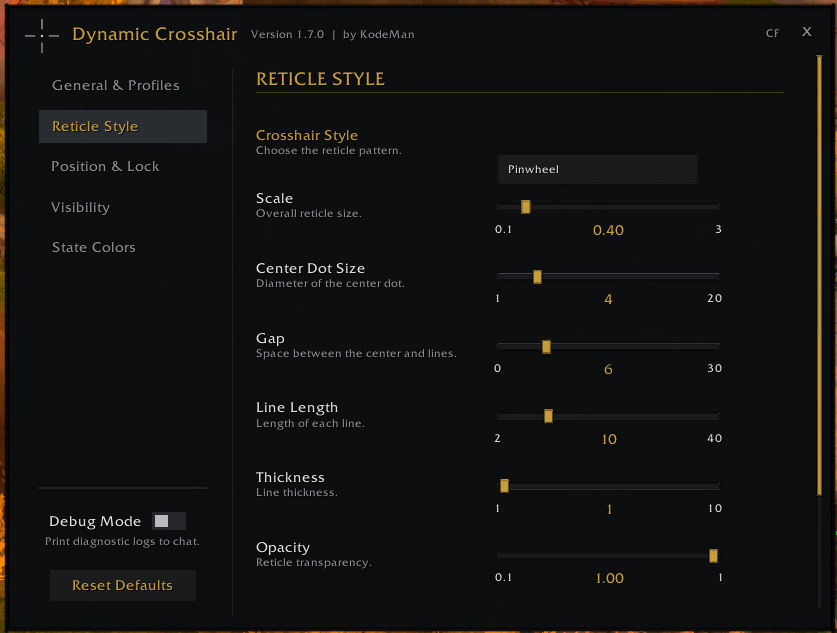Click the Gap slider handle
The width and height of the screenshot is (837, 633).
pos(546,346)
